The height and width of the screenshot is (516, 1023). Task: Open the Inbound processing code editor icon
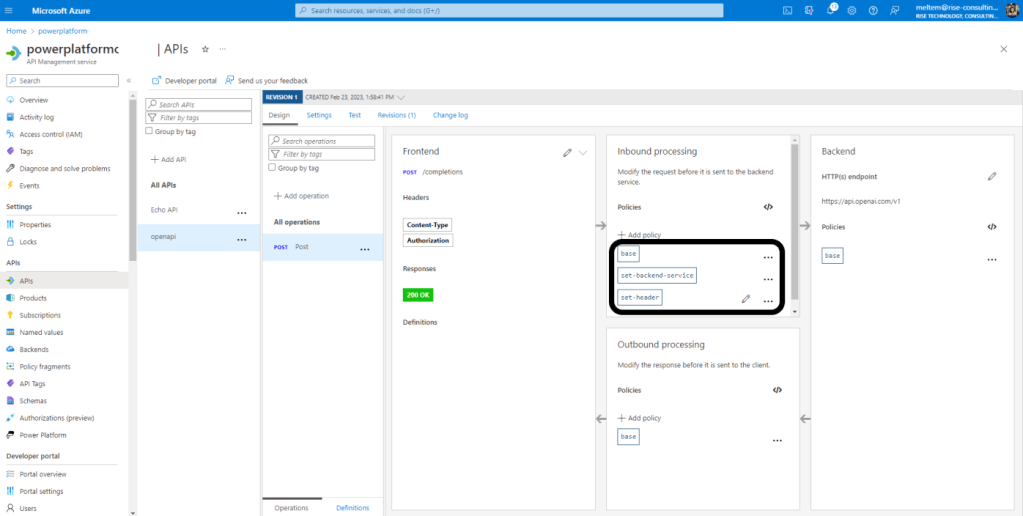pos(768,207)
